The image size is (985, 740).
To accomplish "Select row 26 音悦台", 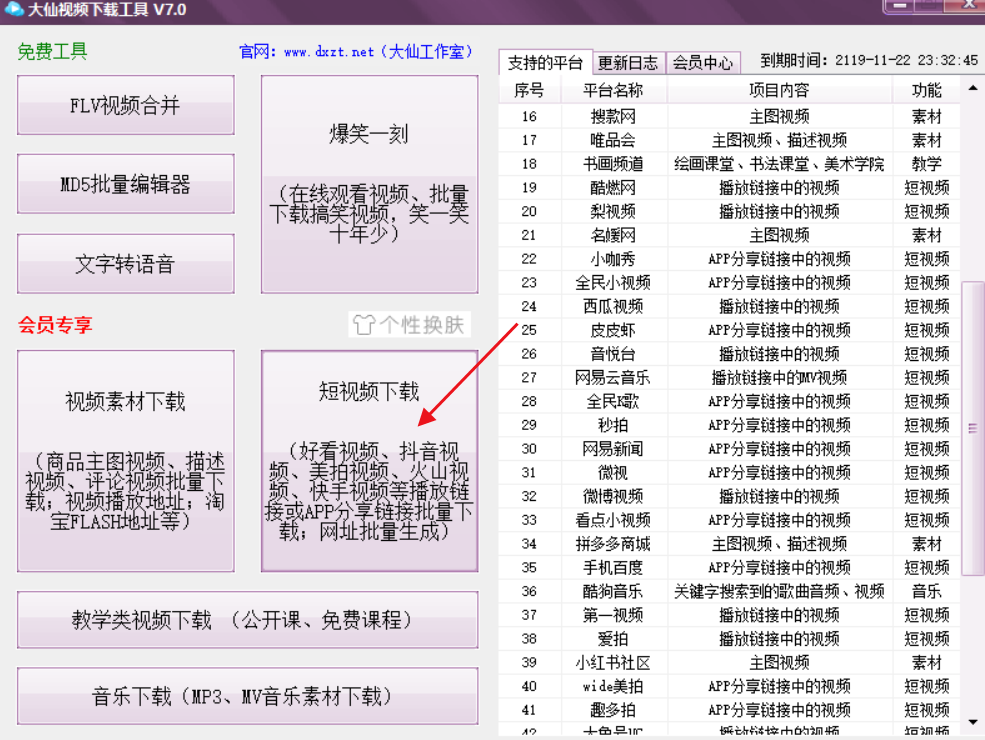I will pyautogui.click(x=729, y=354).
